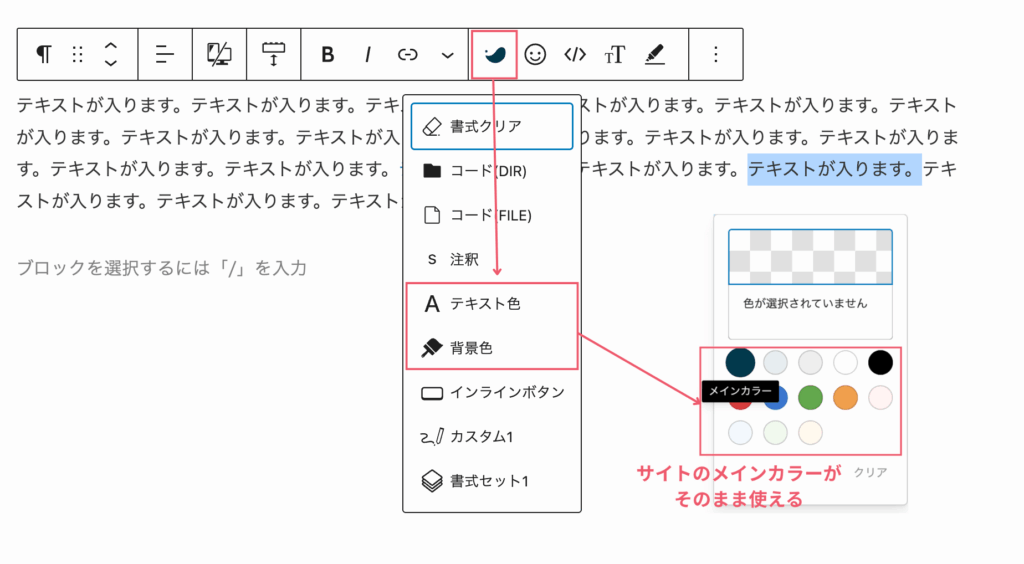Open the text alignment options
This screenshot has height=564, width=1024.
(165, 54)
